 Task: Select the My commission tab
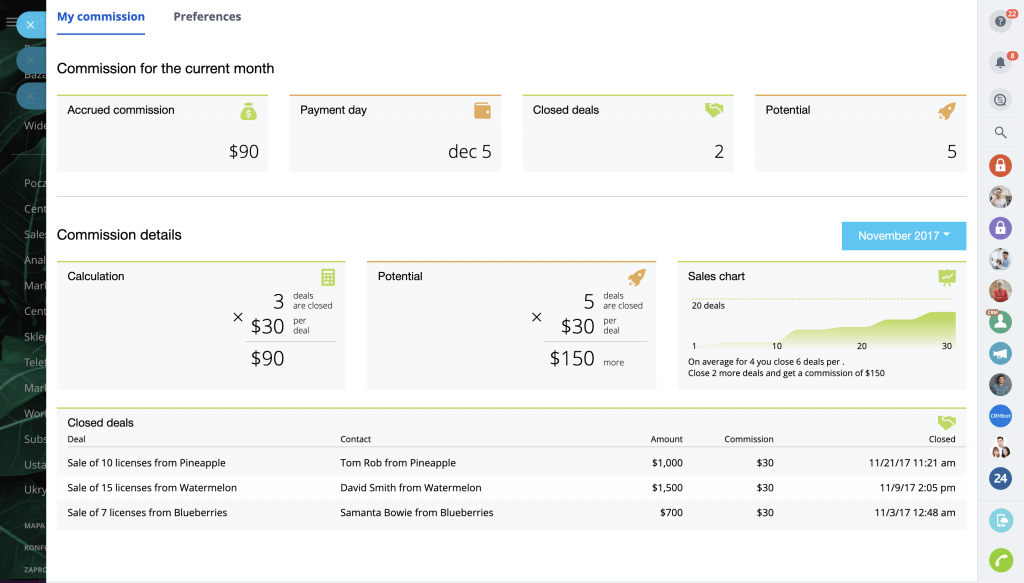[100, 17]
